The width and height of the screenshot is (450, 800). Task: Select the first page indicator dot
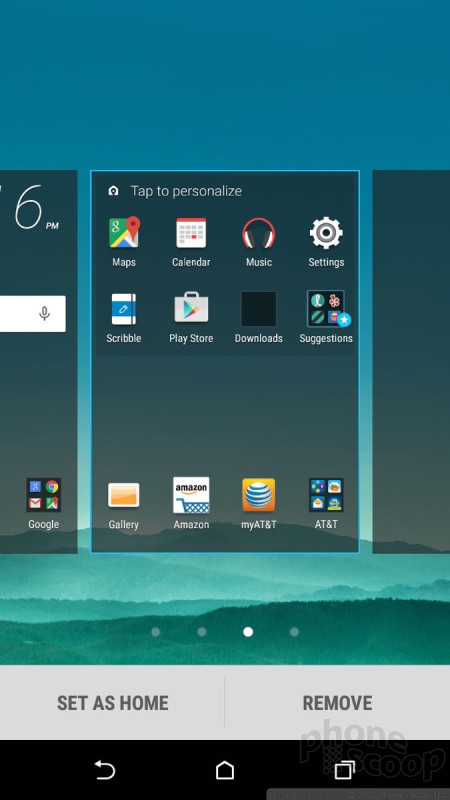(156, 632)
